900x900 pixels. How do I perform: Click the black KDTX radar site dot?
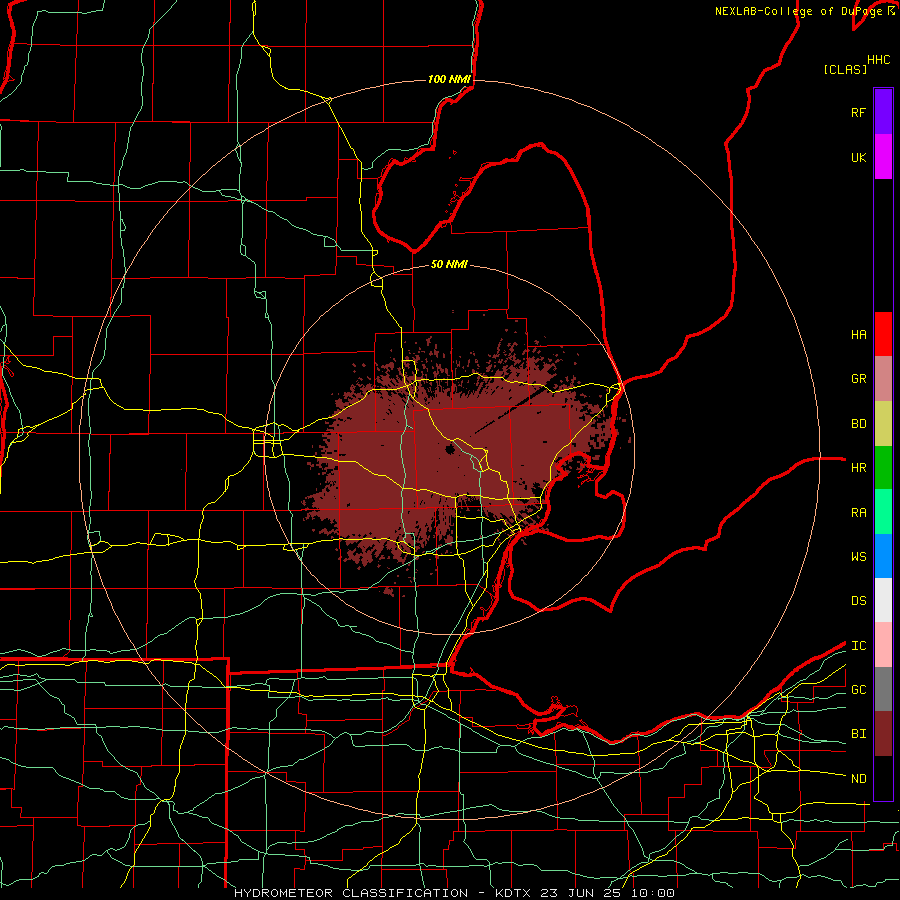click(450, 449)
